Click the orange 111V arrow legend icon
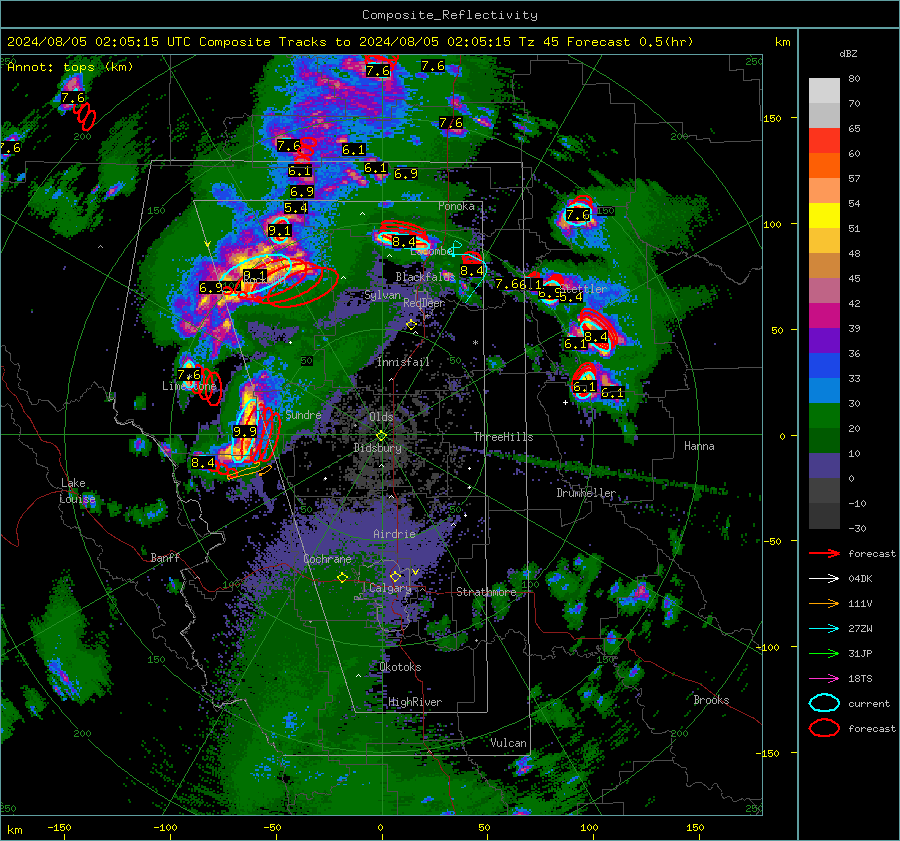Viewport: 900px width, 841px height. [824, 603]
